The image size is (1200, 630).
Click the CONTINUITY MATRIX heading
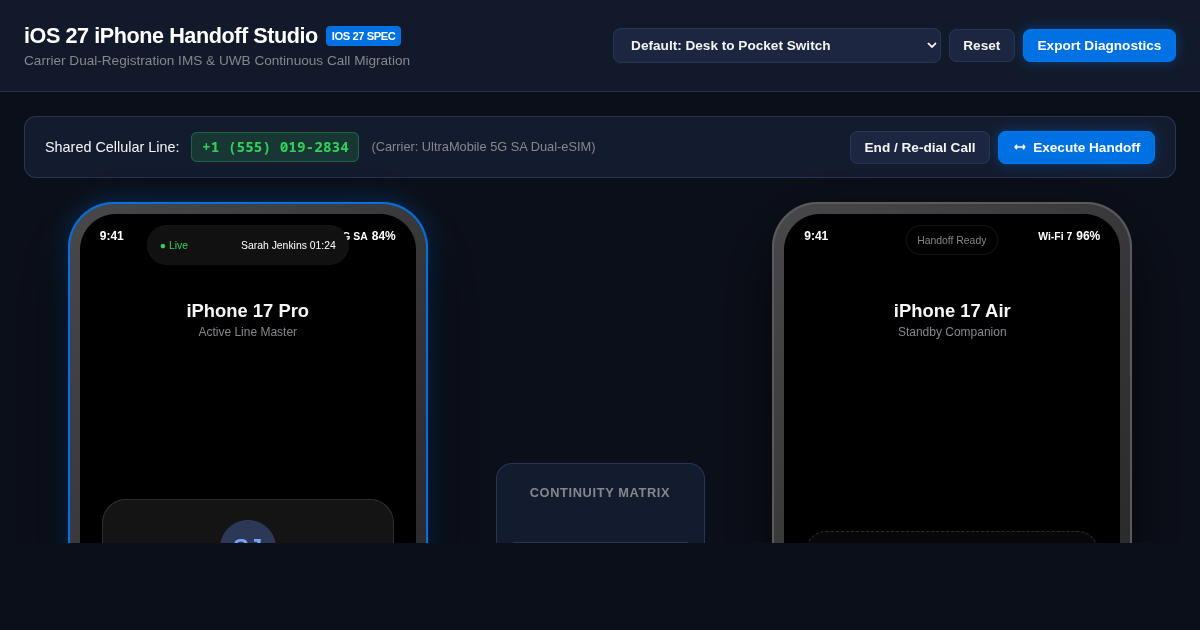(600, 493)
